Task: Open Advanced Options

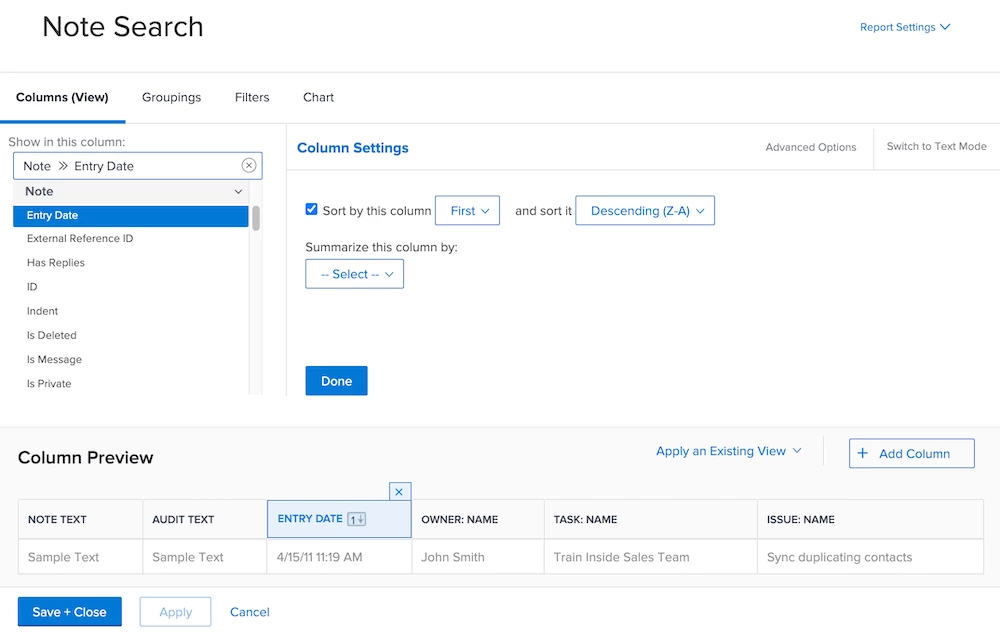Action: pyautogui.click(x=811, y=147)
